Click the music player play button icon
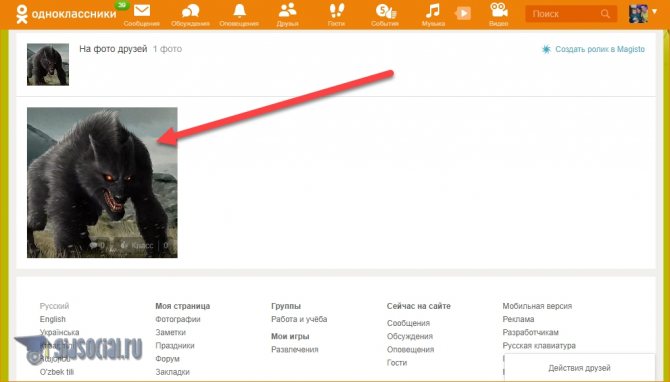 tap(463, 13)
